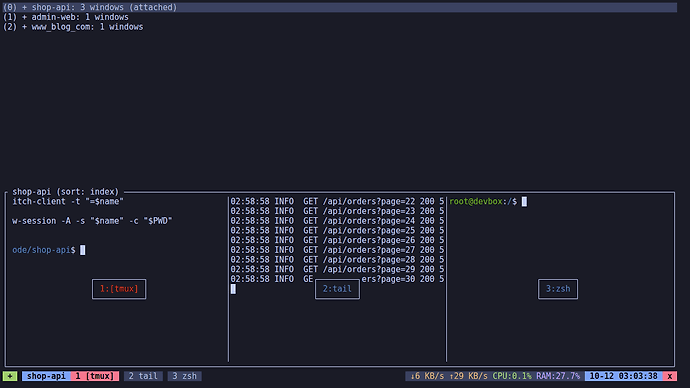Click the RAM usage indicator
This screenshot has height=388, width=690.
click(558, 376)
